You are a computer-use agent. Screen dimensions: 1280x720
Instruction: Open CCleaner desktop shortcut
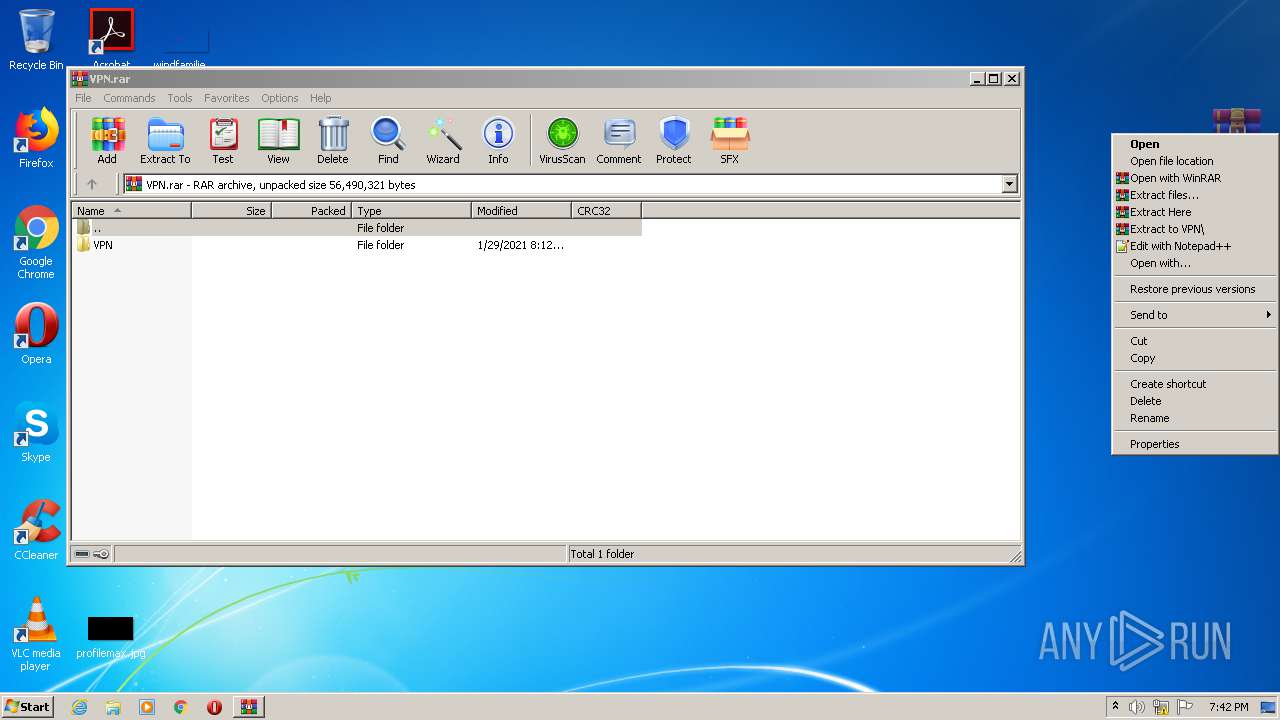click(x=36, y=530)
